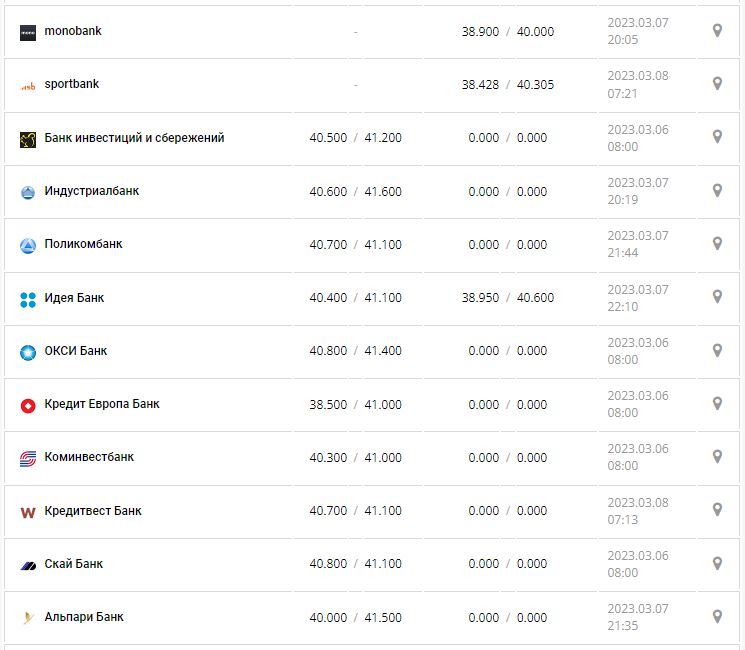The width and height of the screenshot is (745, 650).
Task: Click the map pin icon for monobank
Action: pos(717,31)
